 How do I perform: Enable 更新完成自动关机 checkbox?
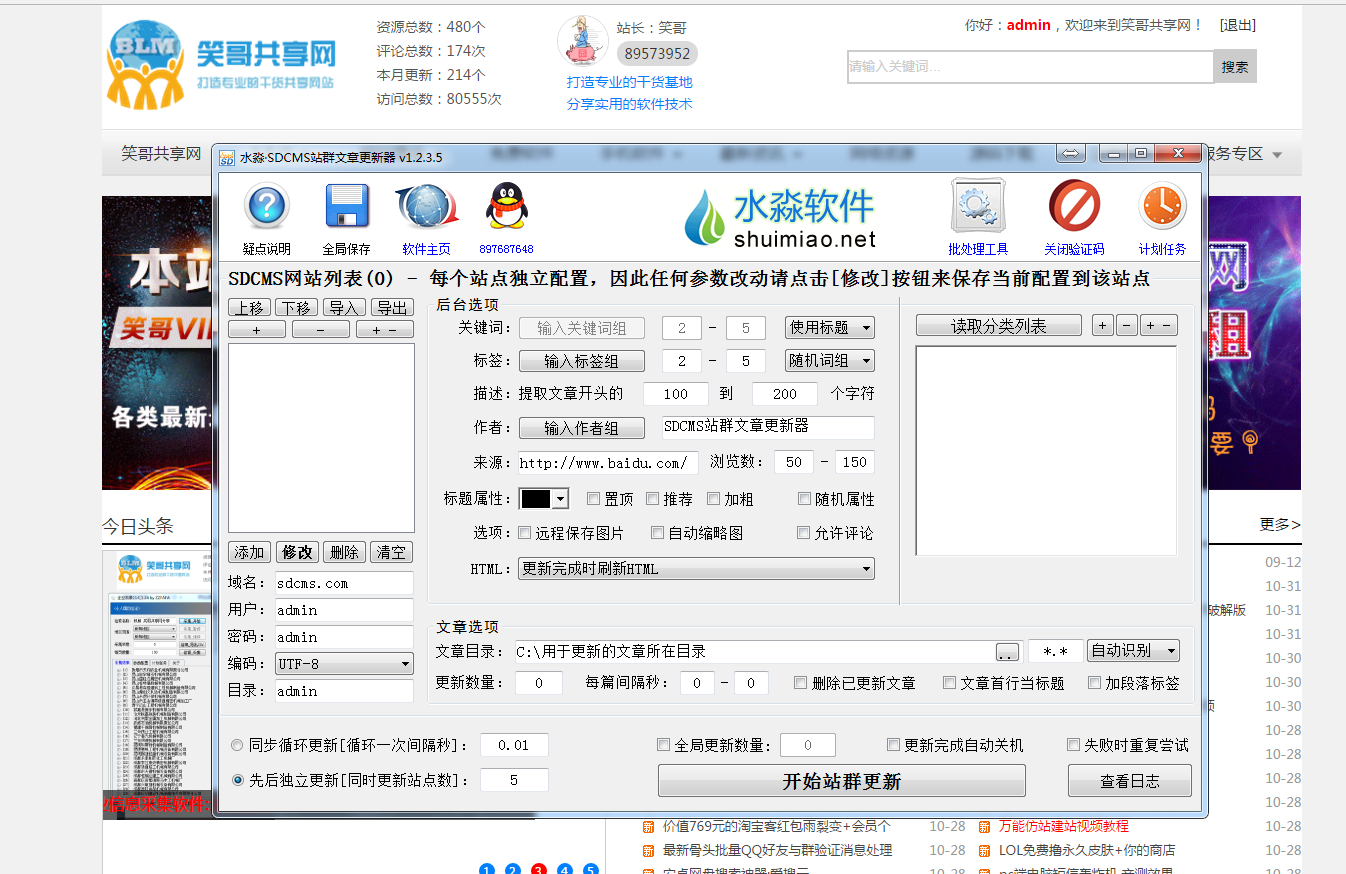893,745
